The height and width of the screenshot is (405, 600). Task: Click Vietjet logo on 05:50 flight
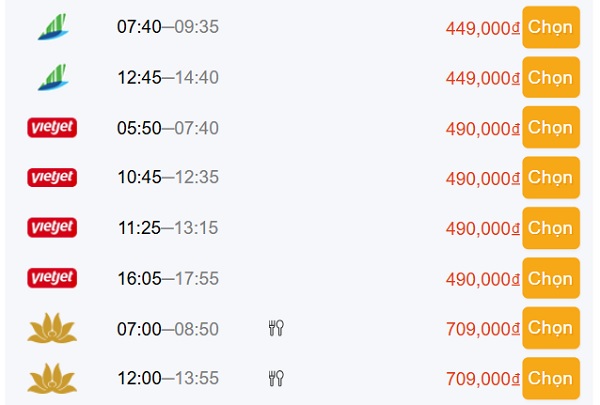click(x=52, y=127)
